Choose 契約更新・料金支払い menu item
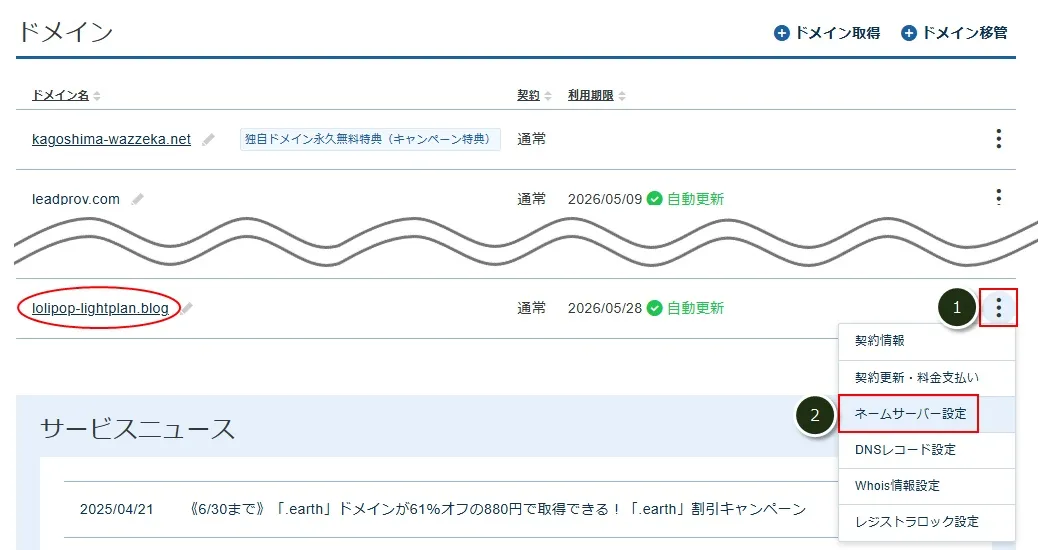This screenshot has width=1038, height=550. (x=917, y=378)
